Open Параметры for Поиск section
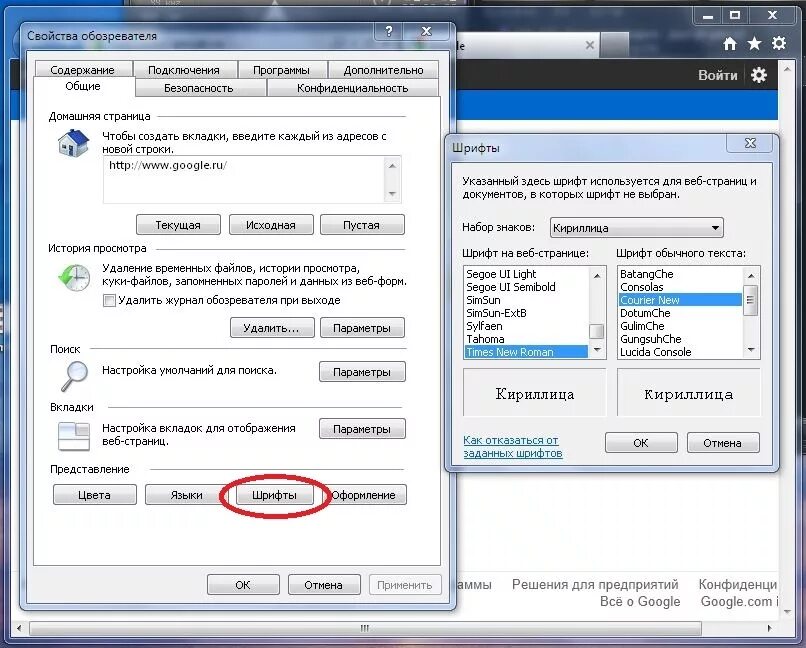The width and height of the screenshot is (806, 648). (x=362, y=372)
